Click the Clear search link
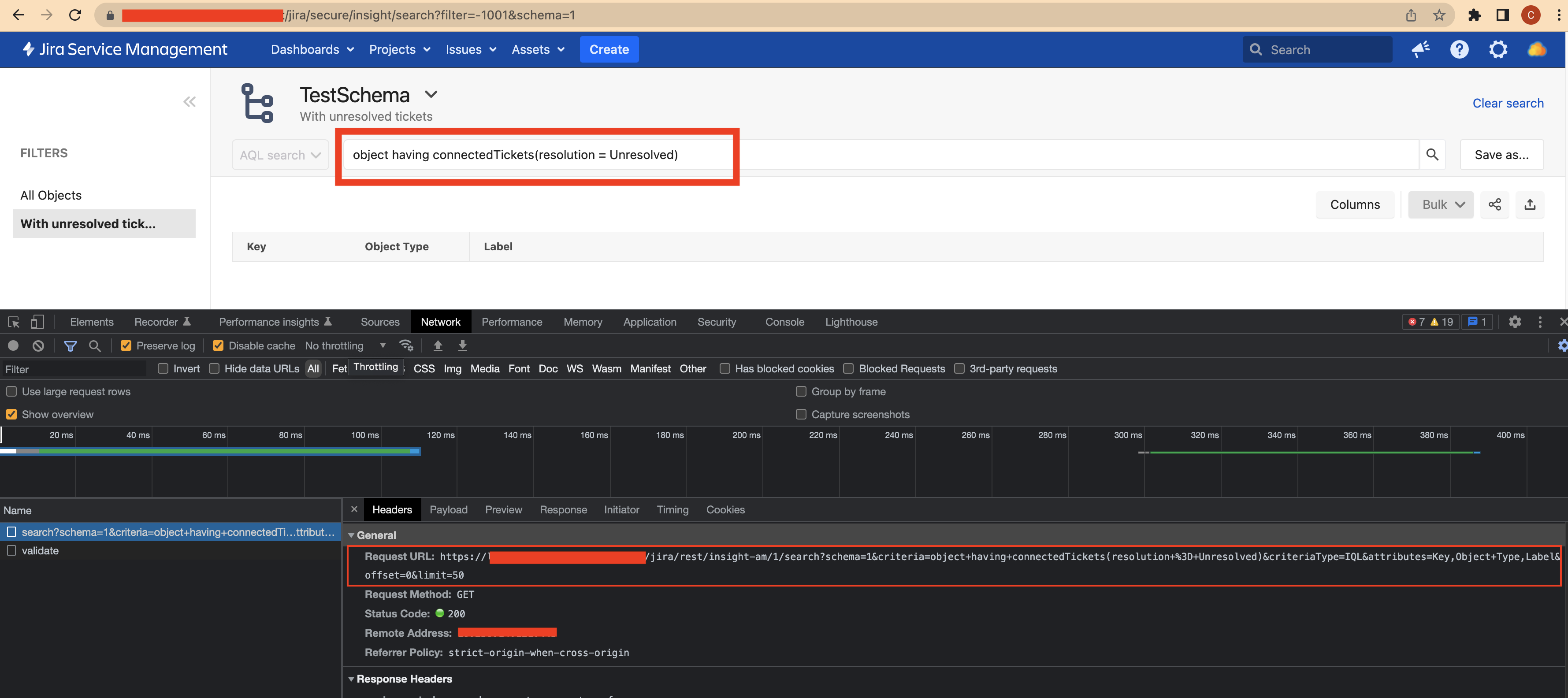Image resolution: width=1568 pixels, height=698 pixels. point(1508,104)
